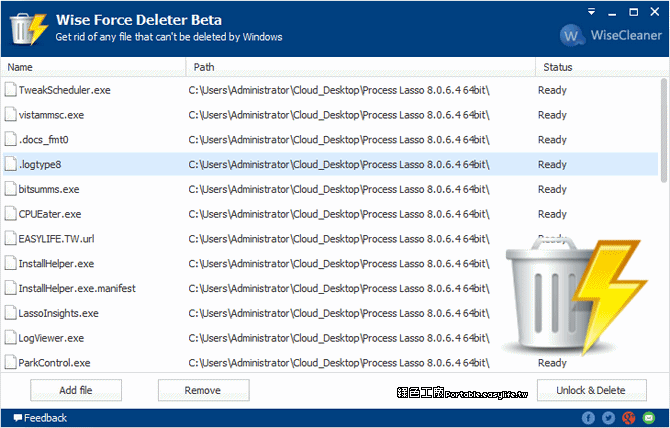The width and height of the screenshot is (670, 428).
Task: Click the Wise Force Deleter trash icon
Action: click(x=29, y=29)
